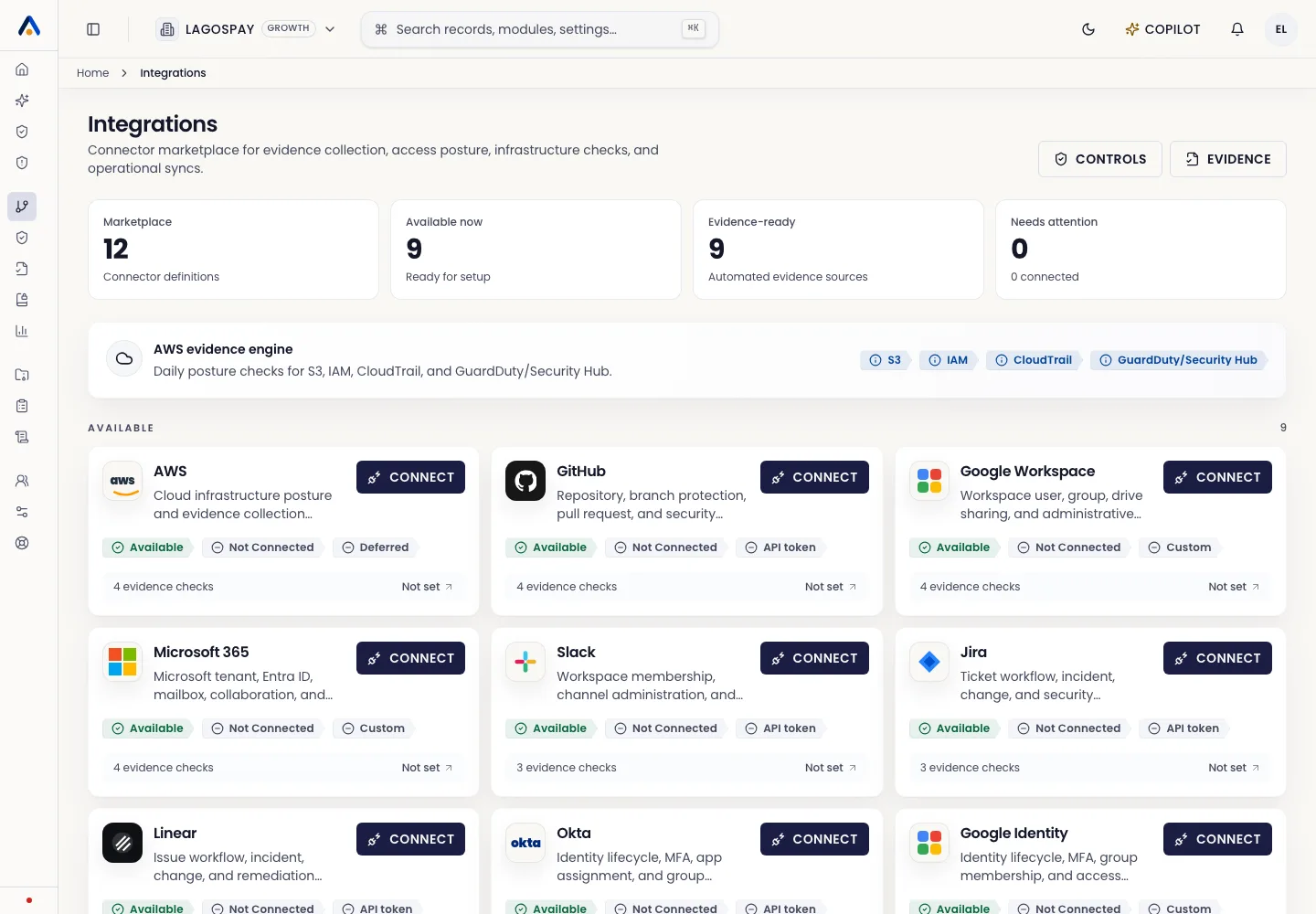Toggle the sidebar collapse button
Image resolution: width=1316 pixels, height=914 pixels.
(93, 29)
